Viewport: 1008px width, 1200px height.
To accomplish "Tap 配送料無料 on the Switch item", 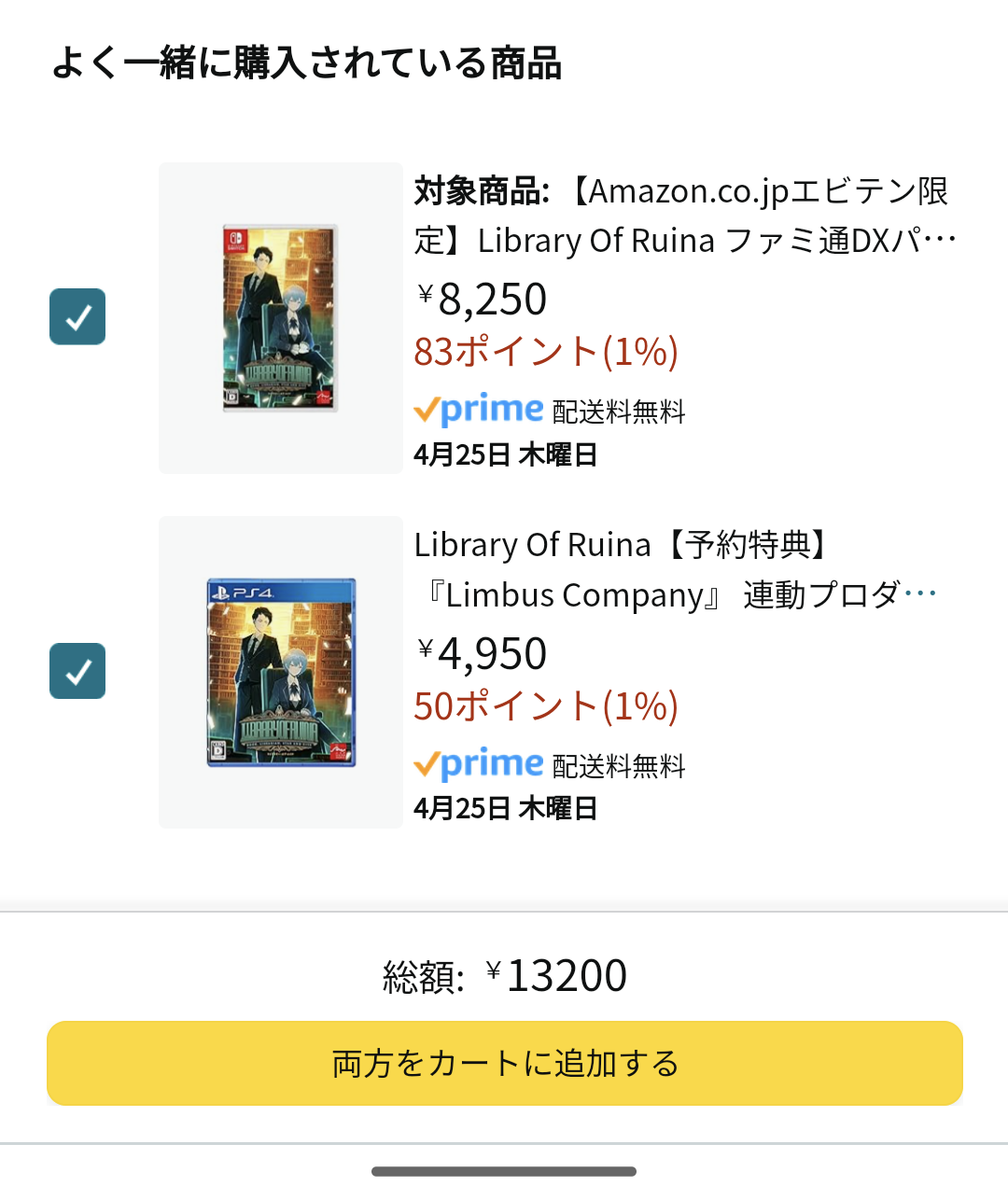I will pos(619,412).
